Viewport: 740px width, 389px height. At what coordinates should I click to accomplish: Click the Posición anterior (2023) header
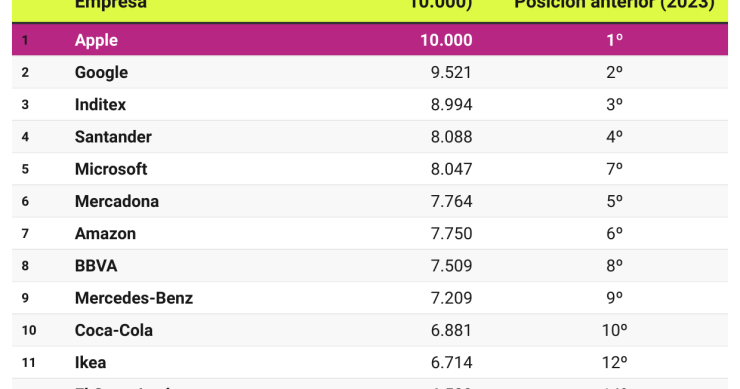(x=614, y=5)
